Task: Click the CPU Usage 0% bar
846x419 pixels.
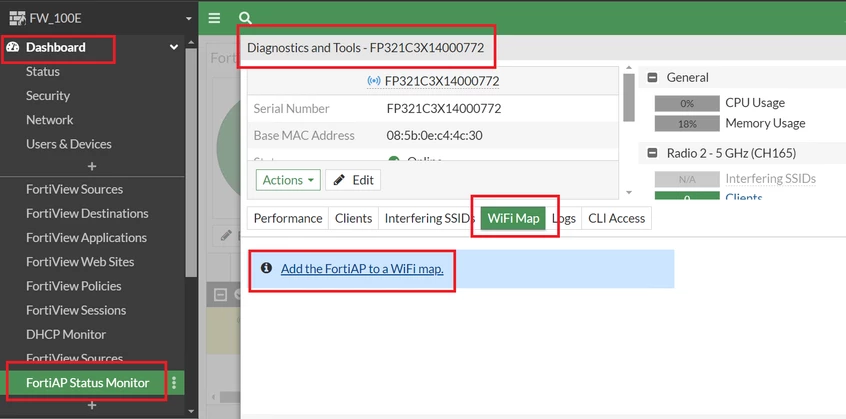Action: click(x=687, y=104)
